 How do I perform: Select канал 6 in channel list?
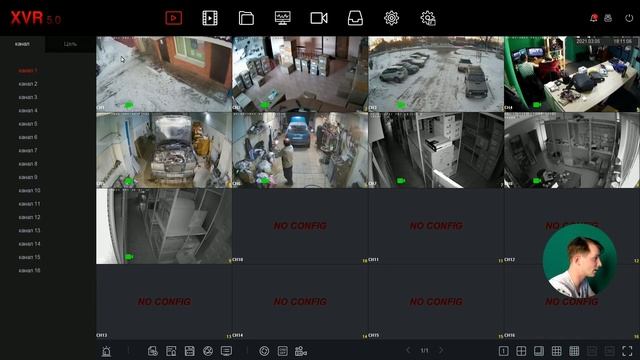coord(28,137)
